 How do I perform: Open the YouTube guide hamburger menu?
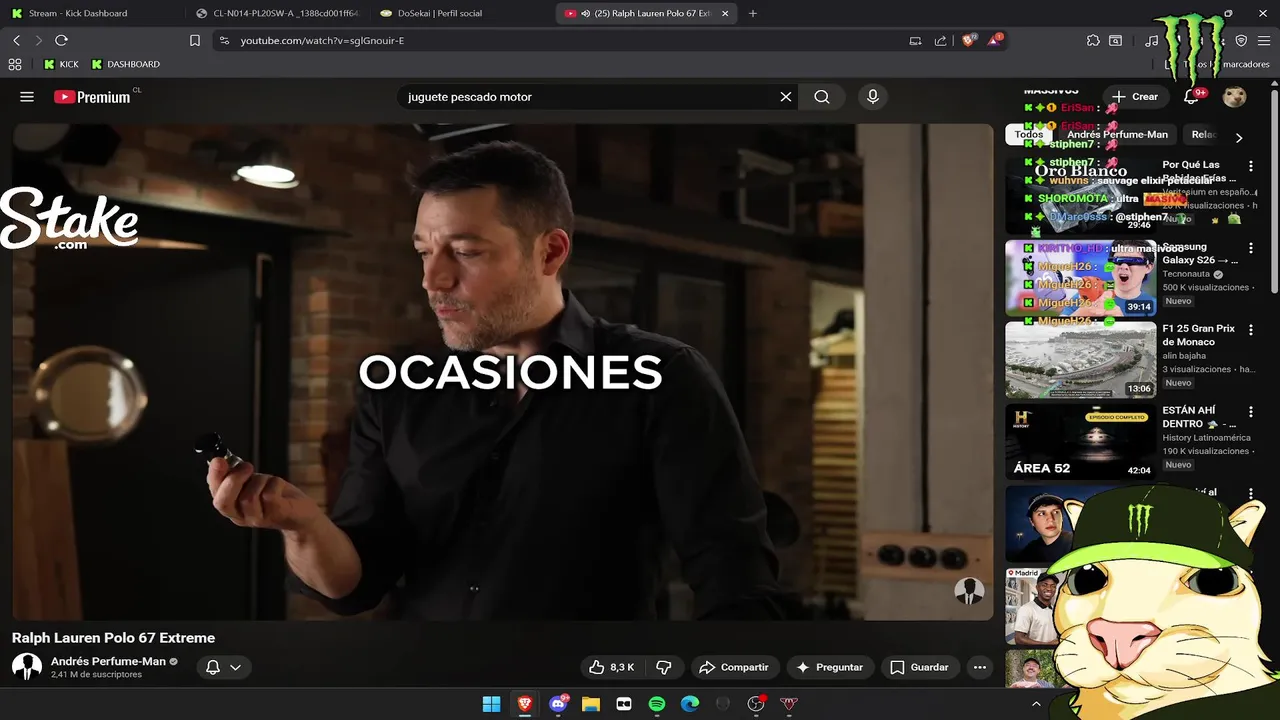pyautogui.click(x=27, y=97)
